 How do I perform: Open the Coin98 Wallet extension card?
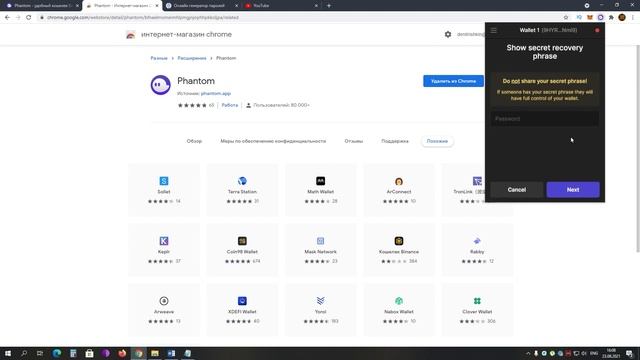coord(242,250)
